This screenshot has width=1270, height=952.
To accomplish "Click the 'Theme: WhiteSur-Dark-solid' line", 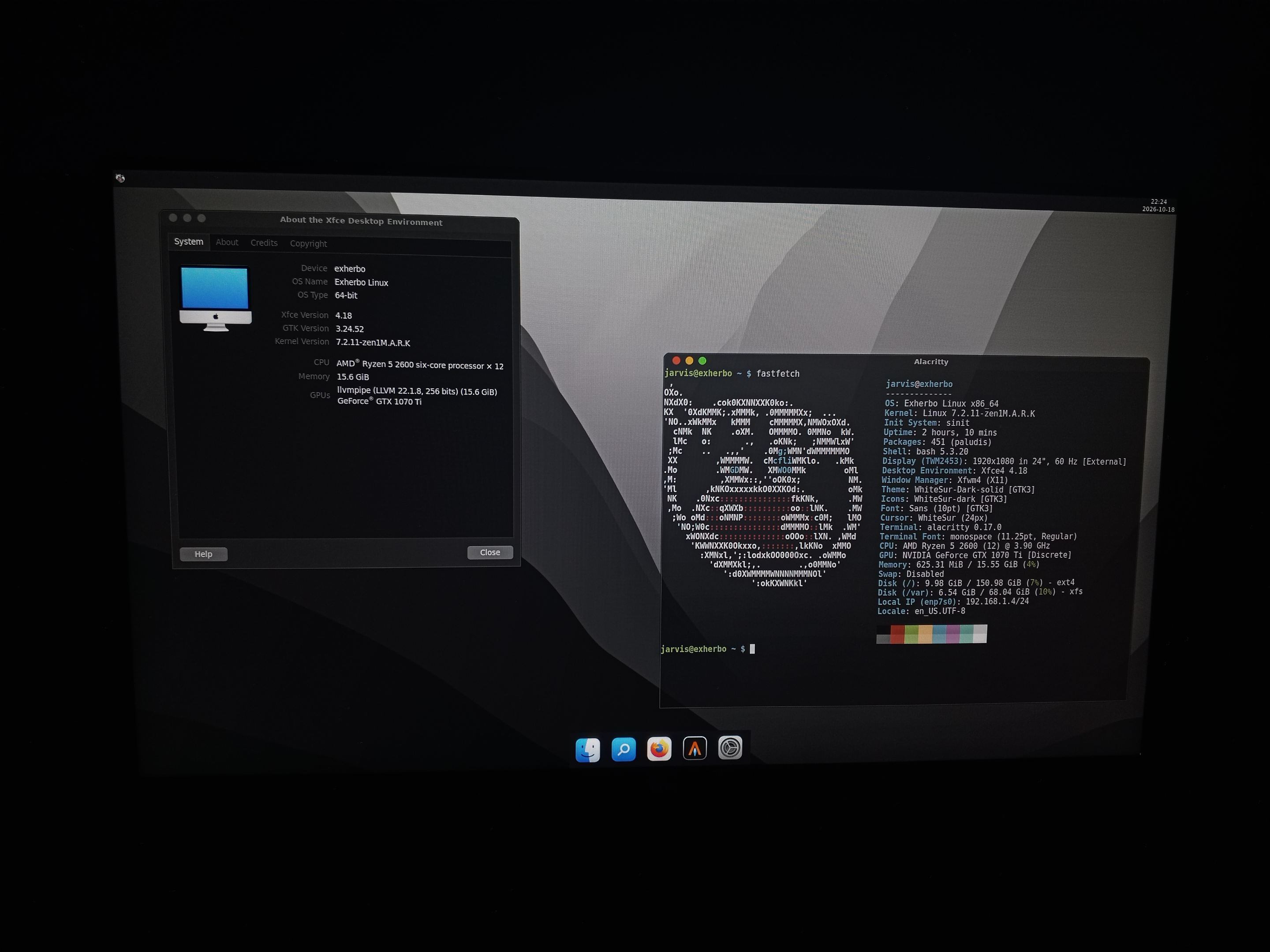I will coord(958,490).
